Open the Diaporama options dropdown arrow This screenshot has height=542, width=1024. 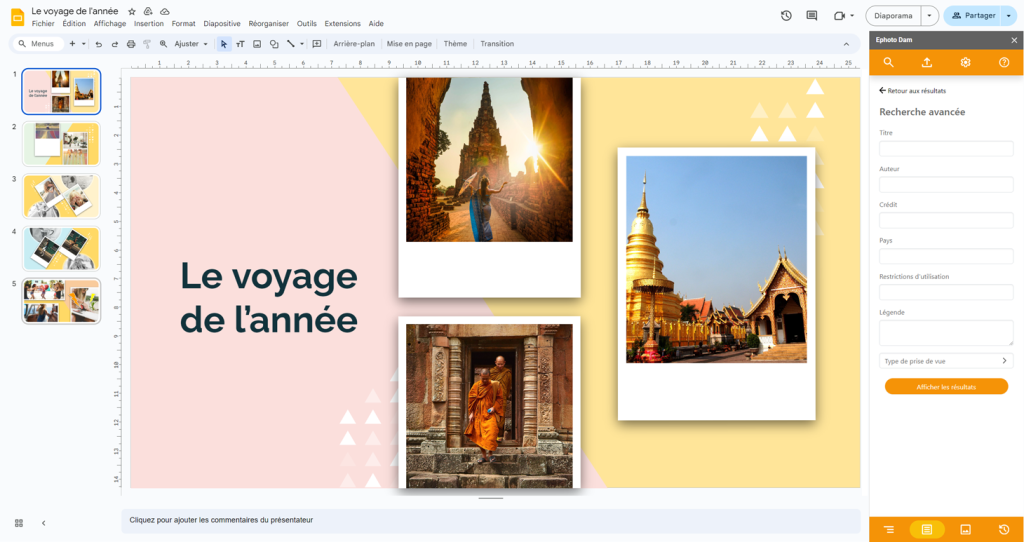[929, 16]
